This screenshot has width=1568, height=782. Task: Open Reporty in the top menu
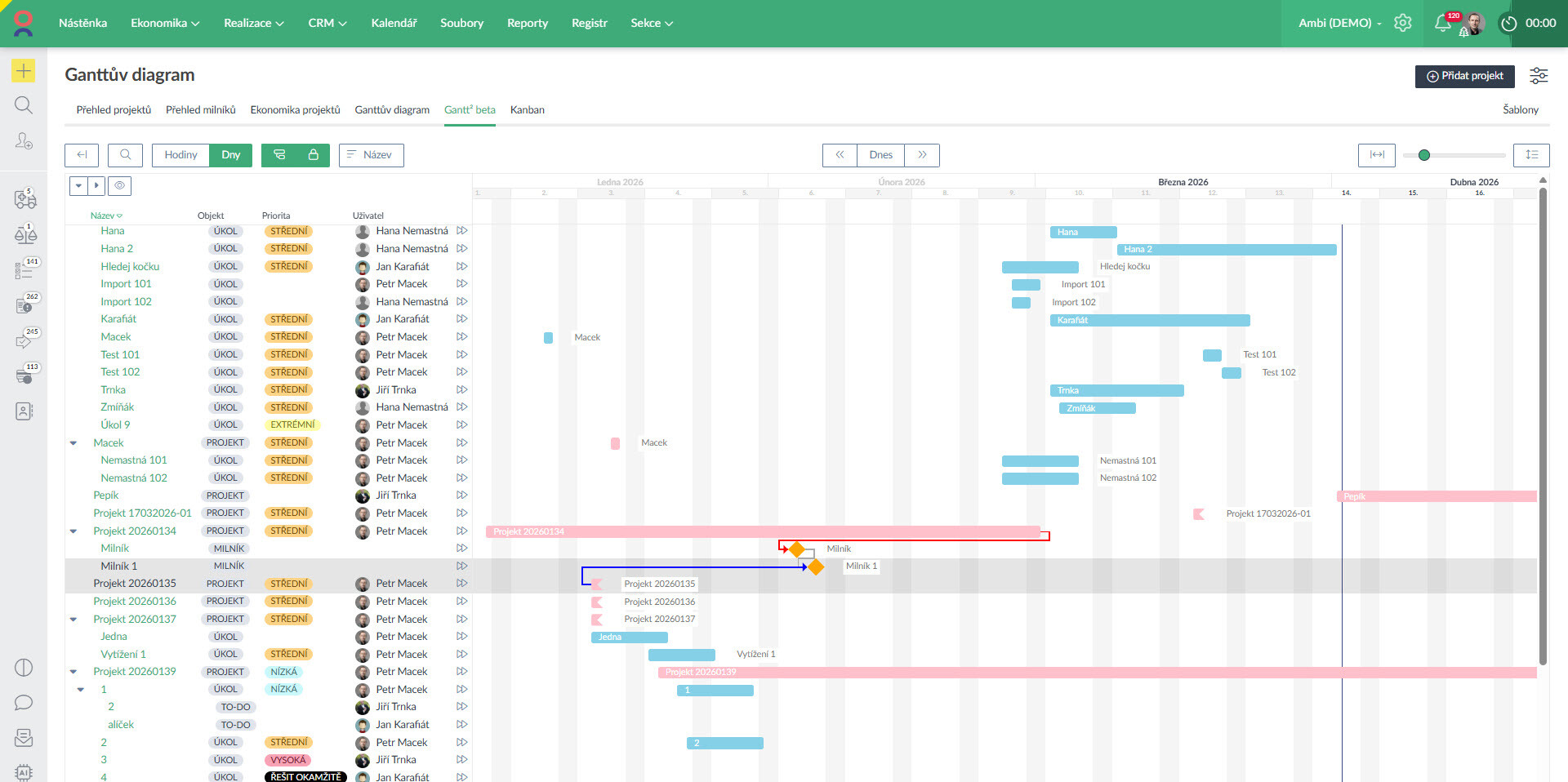click(527, 23)
